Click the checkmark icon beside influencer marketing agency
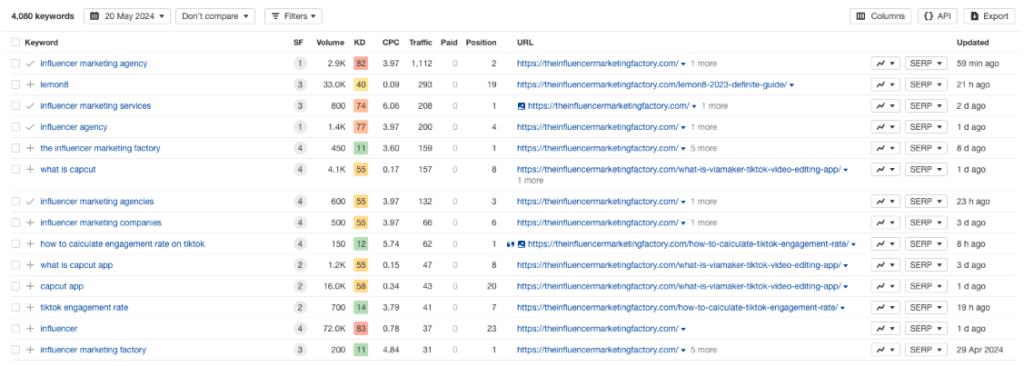The height and width of the screenshot is (366, 1024). (x=30, y=63)
